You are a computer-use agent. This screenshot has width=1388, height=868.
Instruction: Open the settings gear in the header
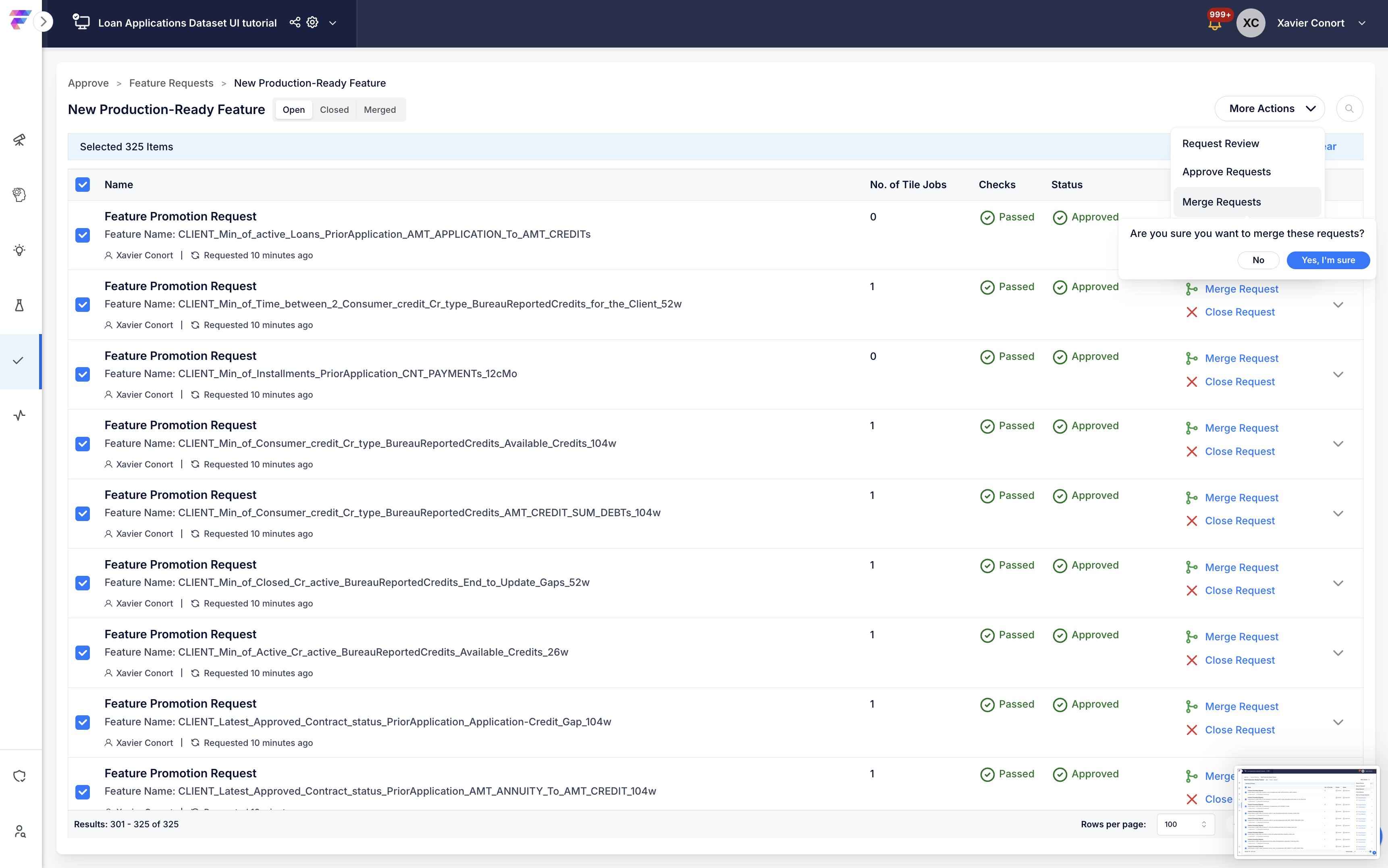(312, 23)
